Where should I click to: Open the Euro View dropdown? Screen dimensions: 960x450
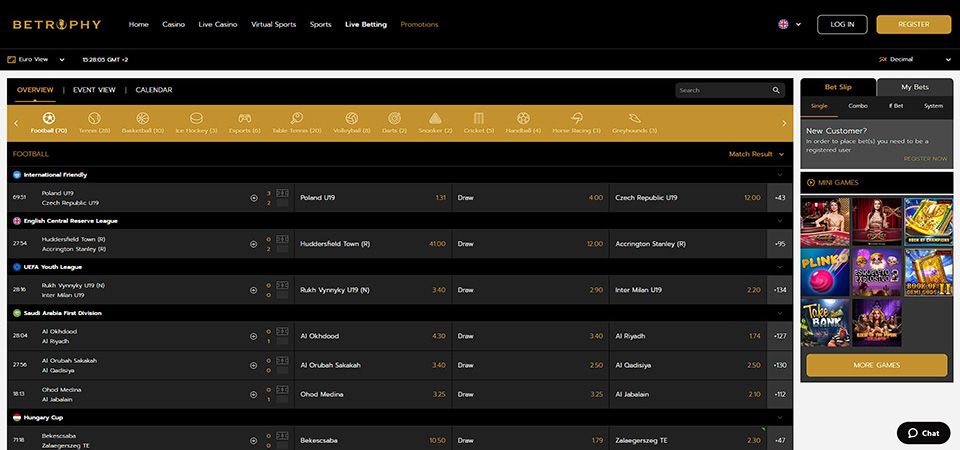(36, 59)
